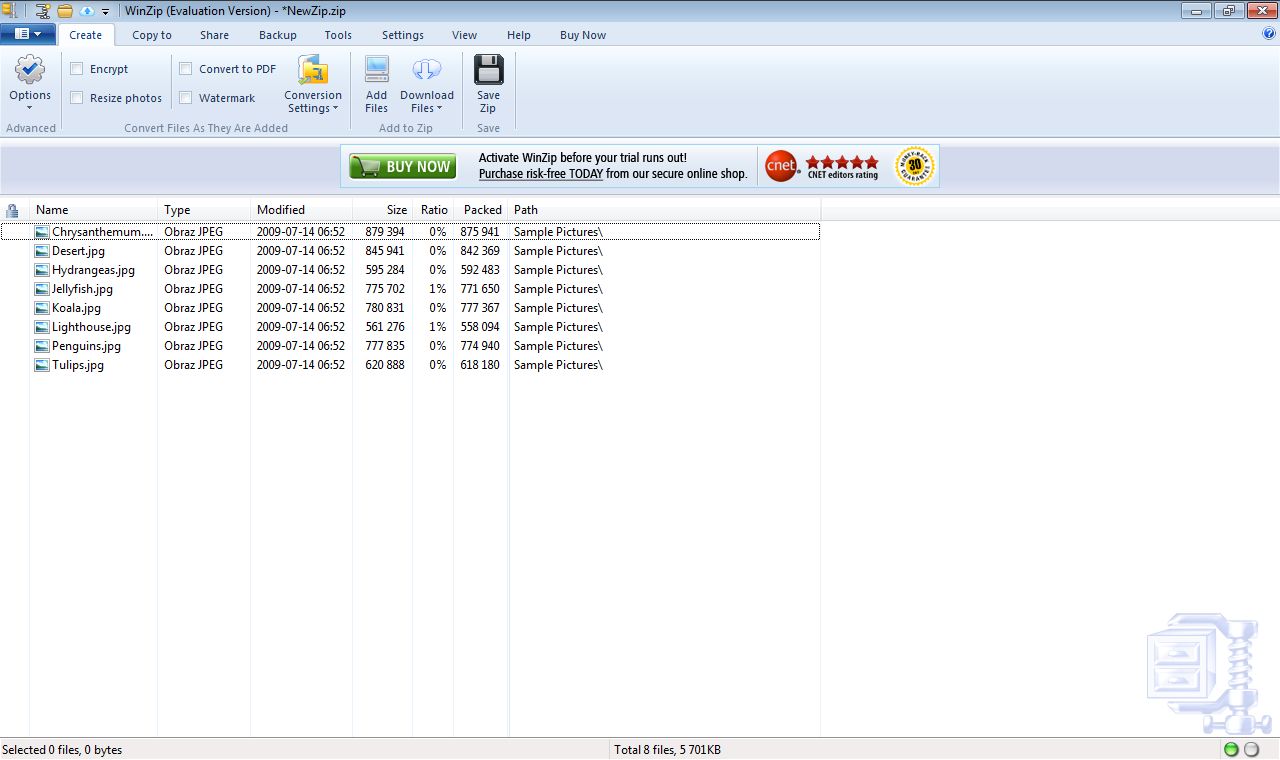Click the Selected 0 files status text

(x=62, y=750)
